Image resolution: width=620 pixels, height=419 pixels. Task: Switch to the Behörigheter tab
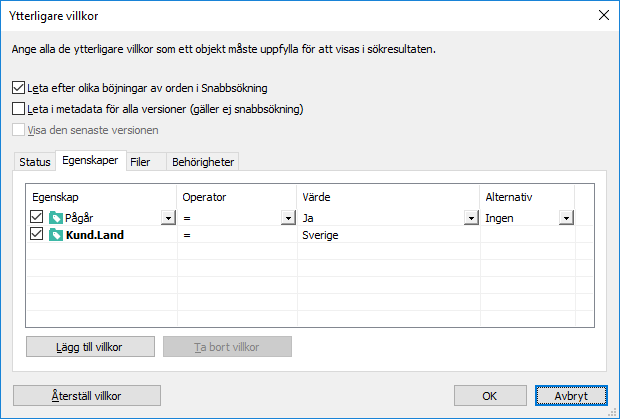point(203,162)
